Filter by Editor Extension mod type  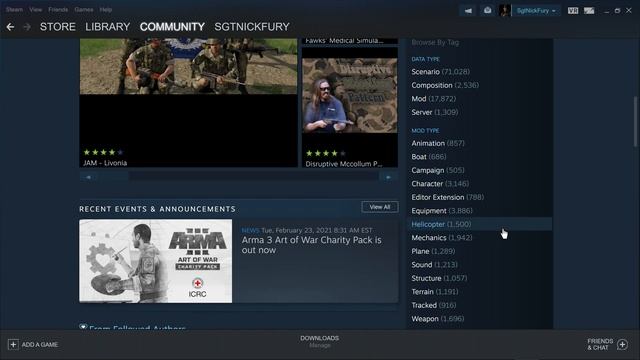[x=447, y=197]
